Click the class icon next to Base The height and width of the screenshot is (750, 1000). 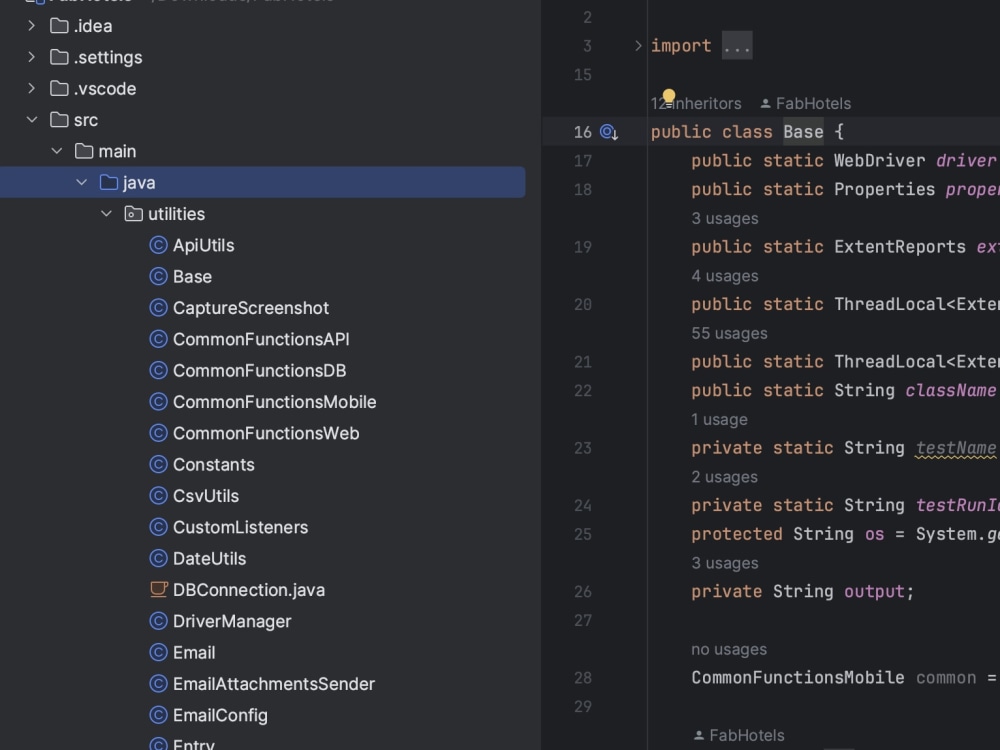158,276
